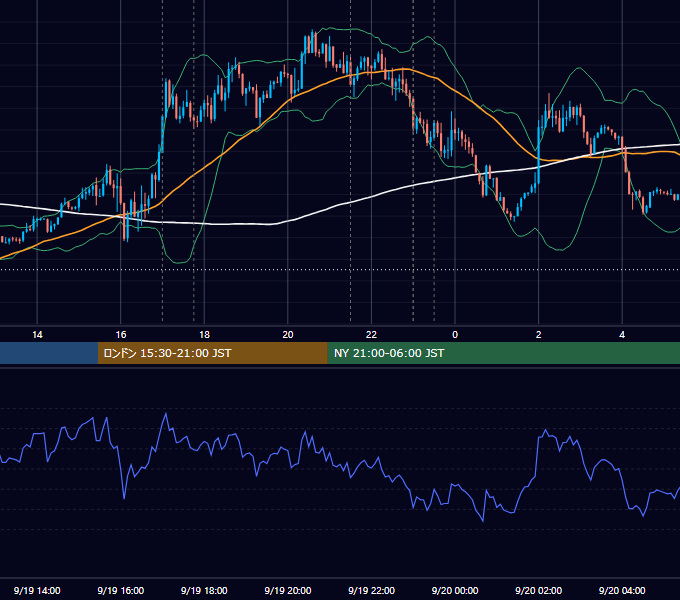Click the 9/20 04:00 time label
The height and width of the screenshot is (600, 680).
pyautogui.click(x=622, y=590)
